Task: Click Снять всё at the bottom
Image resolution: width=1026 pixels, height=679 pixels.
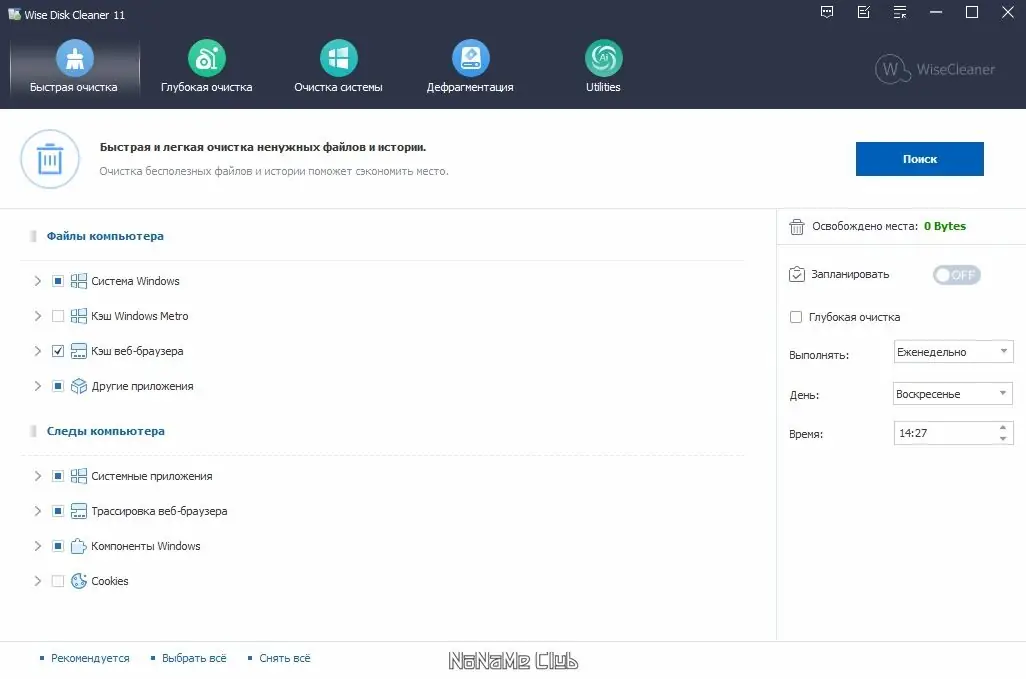Action: (x=283, y=658)
